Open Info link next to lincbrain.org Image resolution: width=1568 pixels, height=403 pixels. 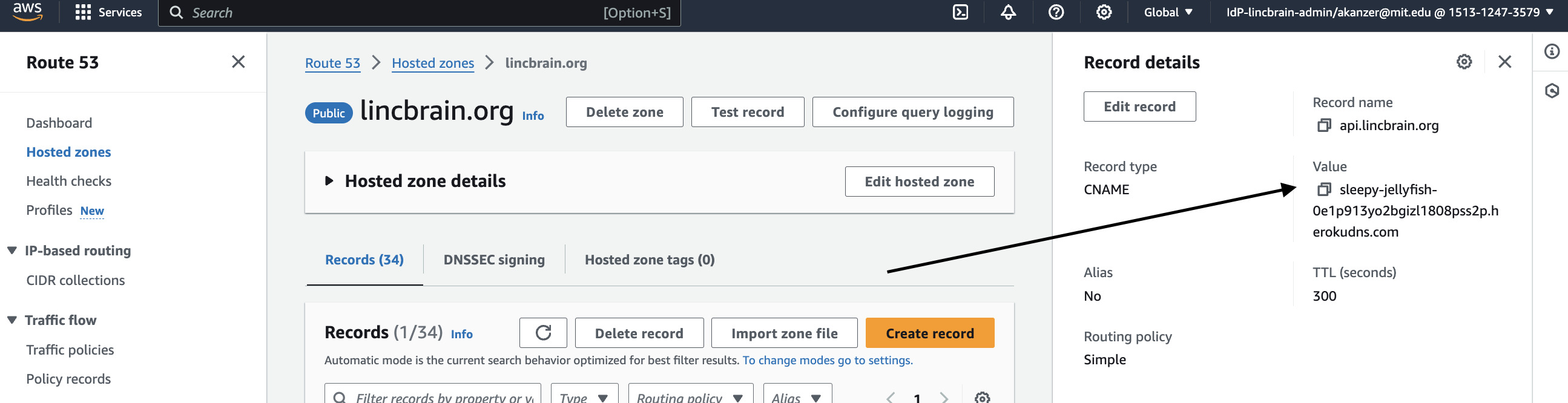pos(533,116)
